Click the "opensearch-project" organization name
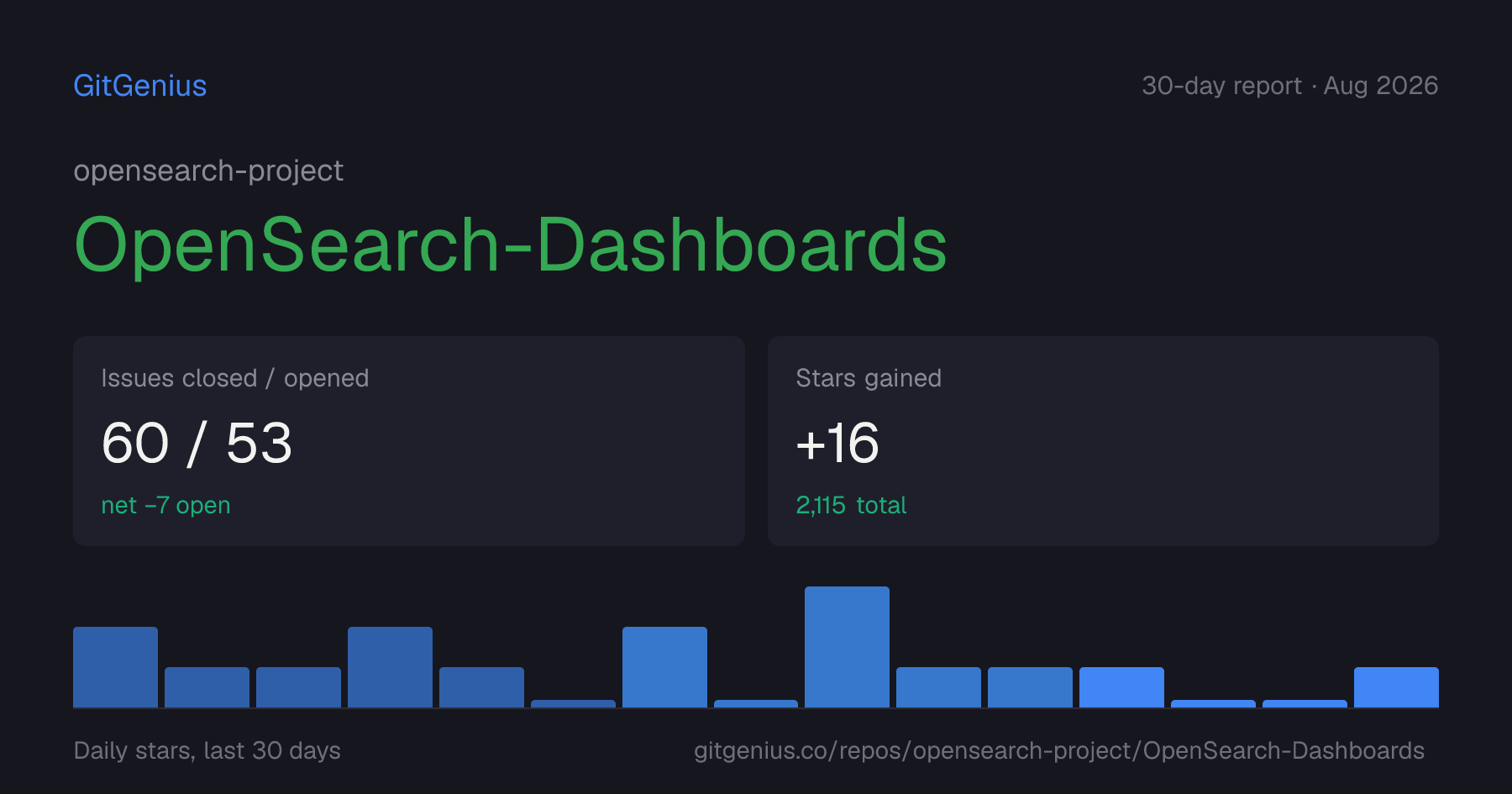1512x794 pixels. point(208,171)
